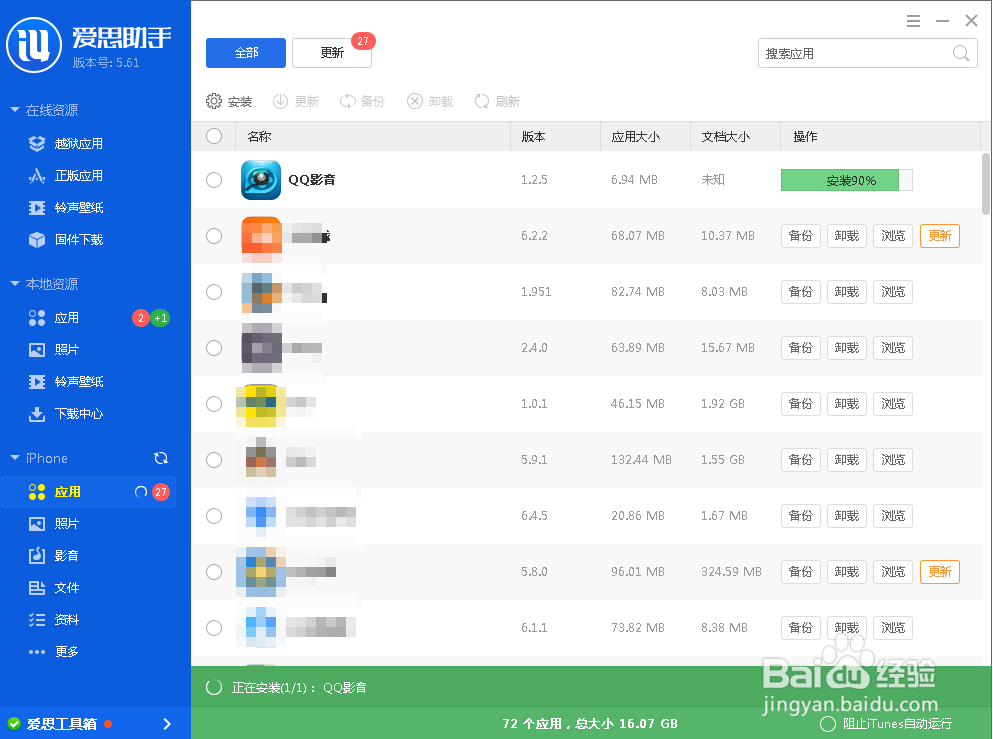Click the app list vertical scrollbar

click(985, 184)
